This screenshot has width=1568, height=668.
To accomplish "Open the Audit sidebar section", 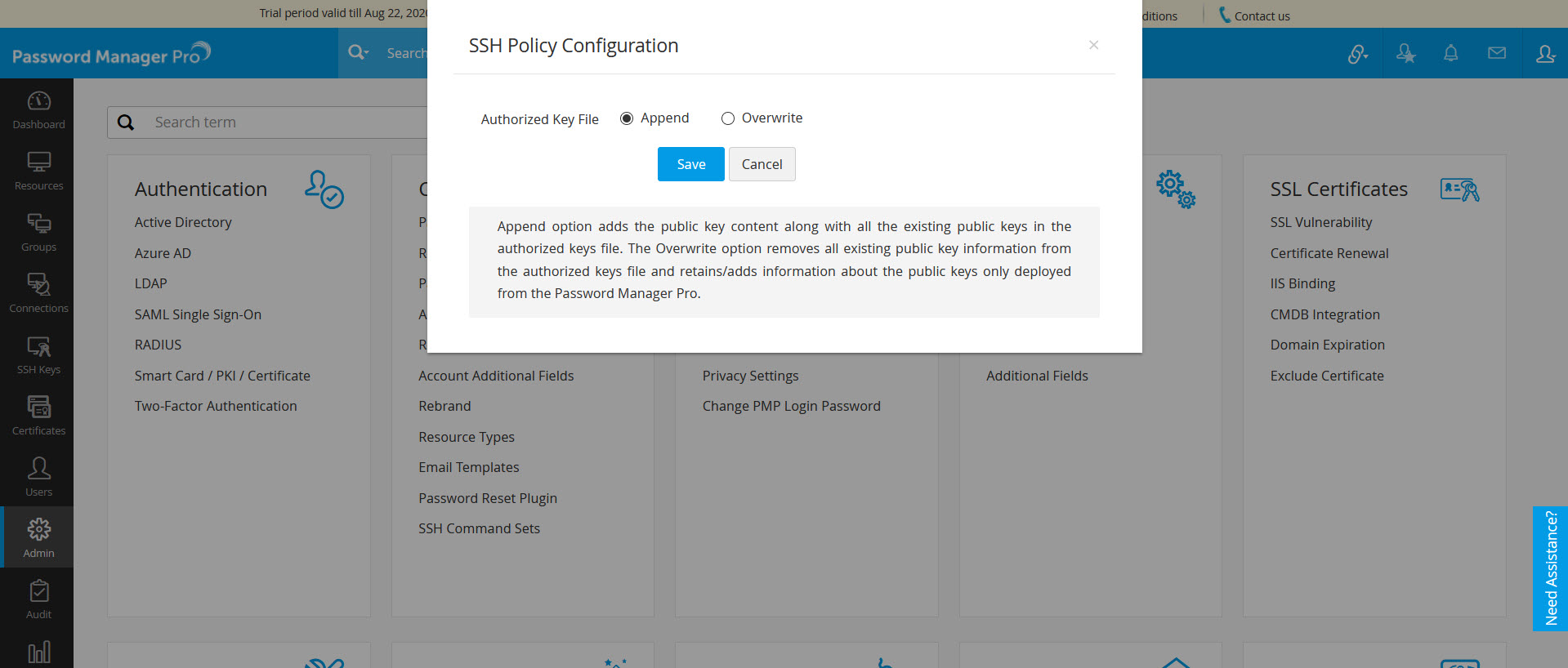I will pos(38,599).
